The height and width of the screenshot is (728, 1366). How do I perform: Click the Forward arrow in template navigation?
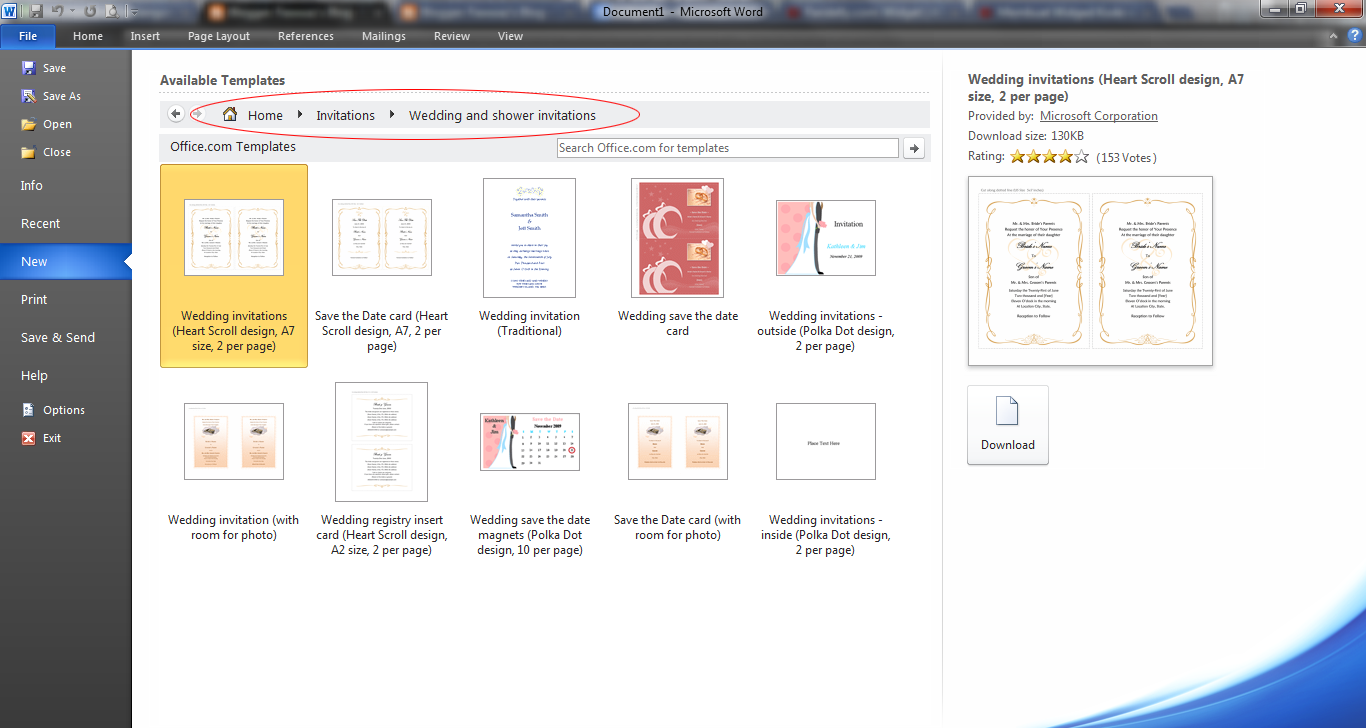(x=197, y=114)
